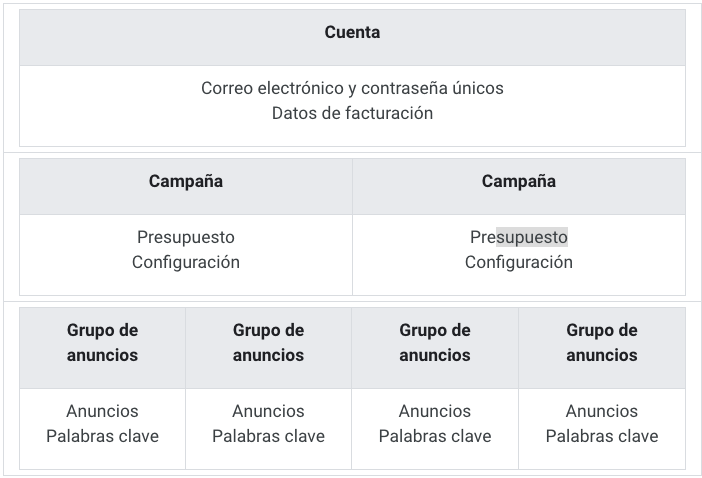Select the 'Datos de facturación' line

352,113
